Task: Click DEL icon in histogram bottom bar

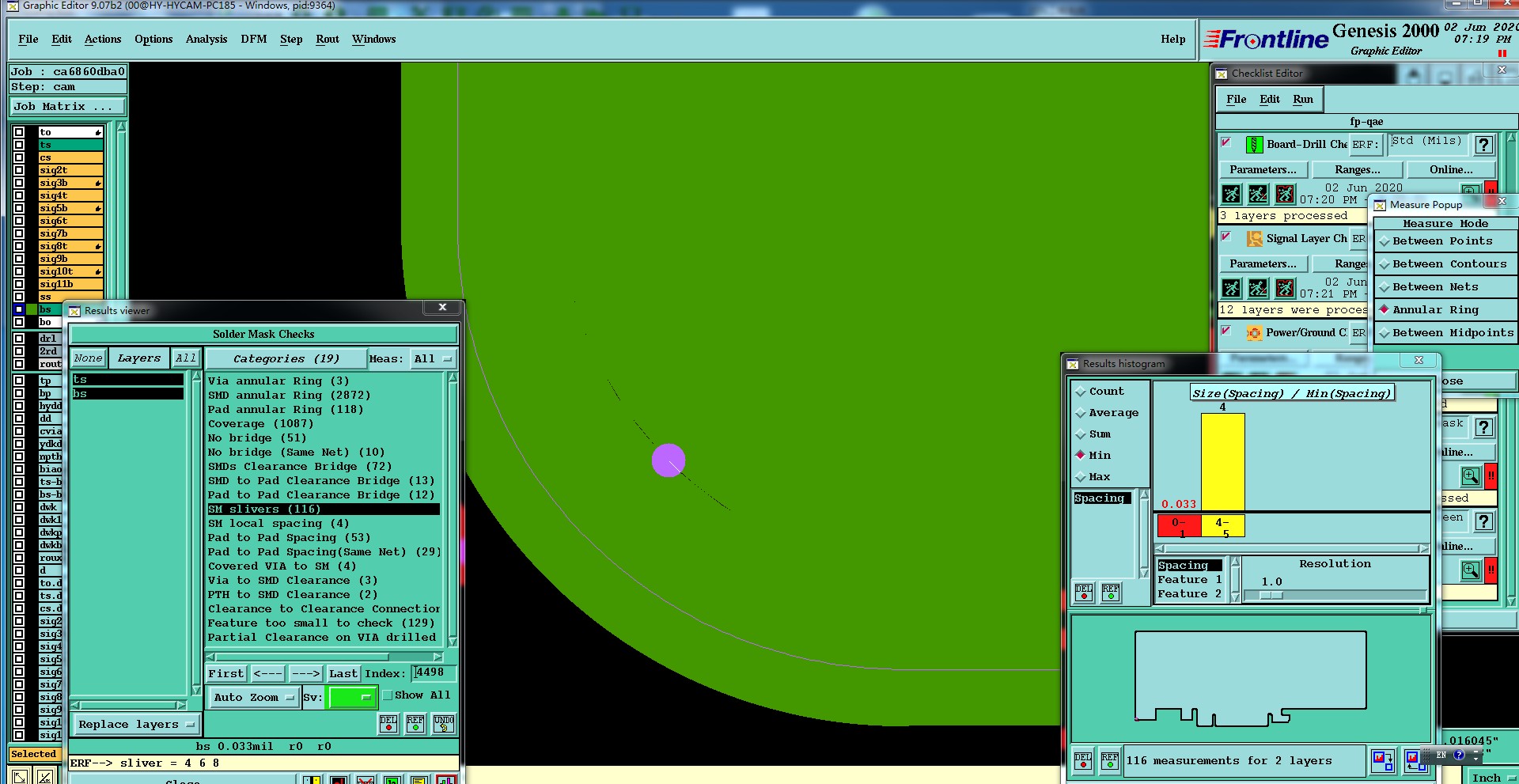Action: (1083, 761)
